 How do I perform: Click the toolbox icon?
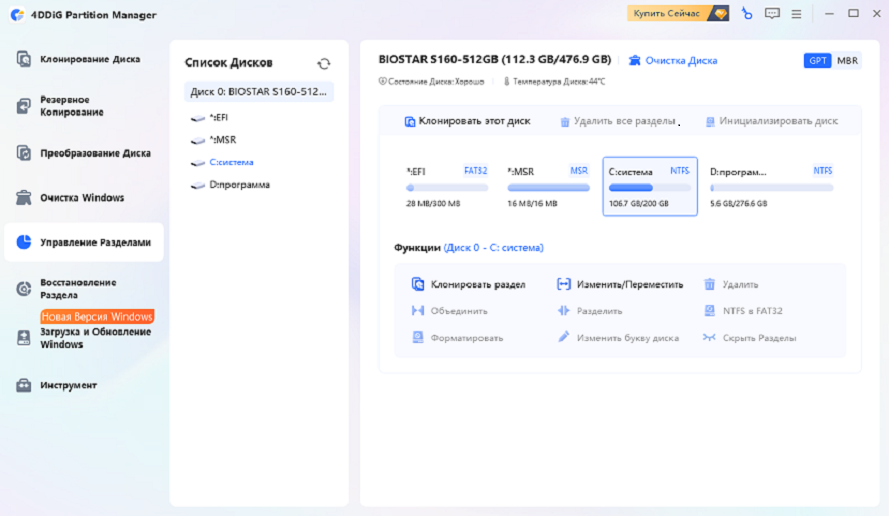pyautogui.click(x=24, y=385)
